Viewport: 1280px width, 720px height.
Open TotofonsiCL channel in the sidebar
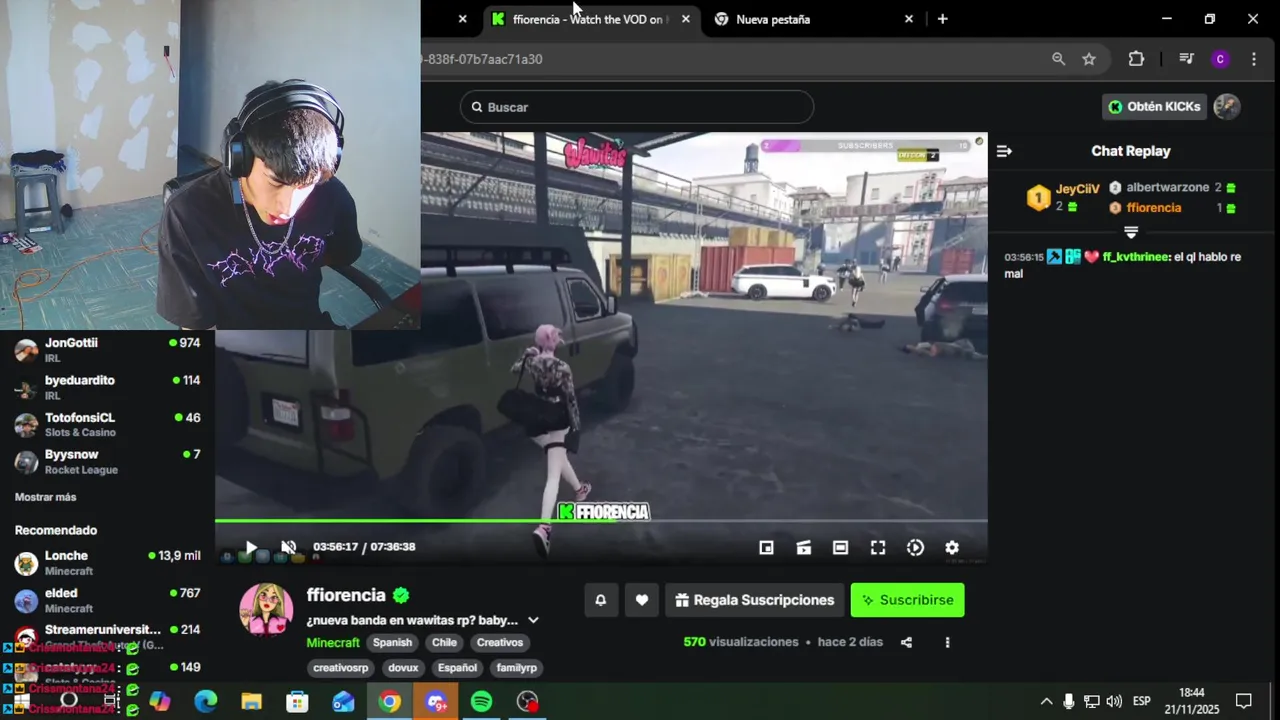pyautogui.click(x=107, y=425)
